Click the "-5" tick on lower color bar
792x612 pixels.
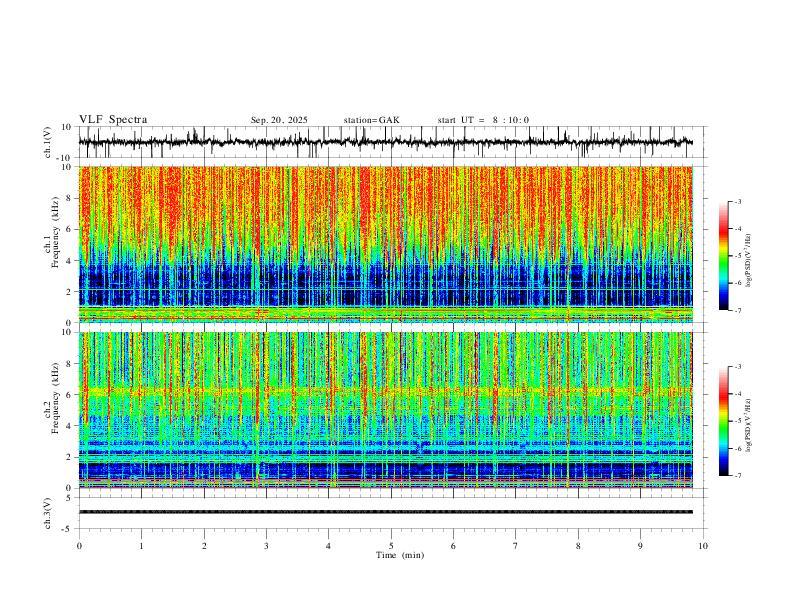pyautogui.click(x=737, y=421)
